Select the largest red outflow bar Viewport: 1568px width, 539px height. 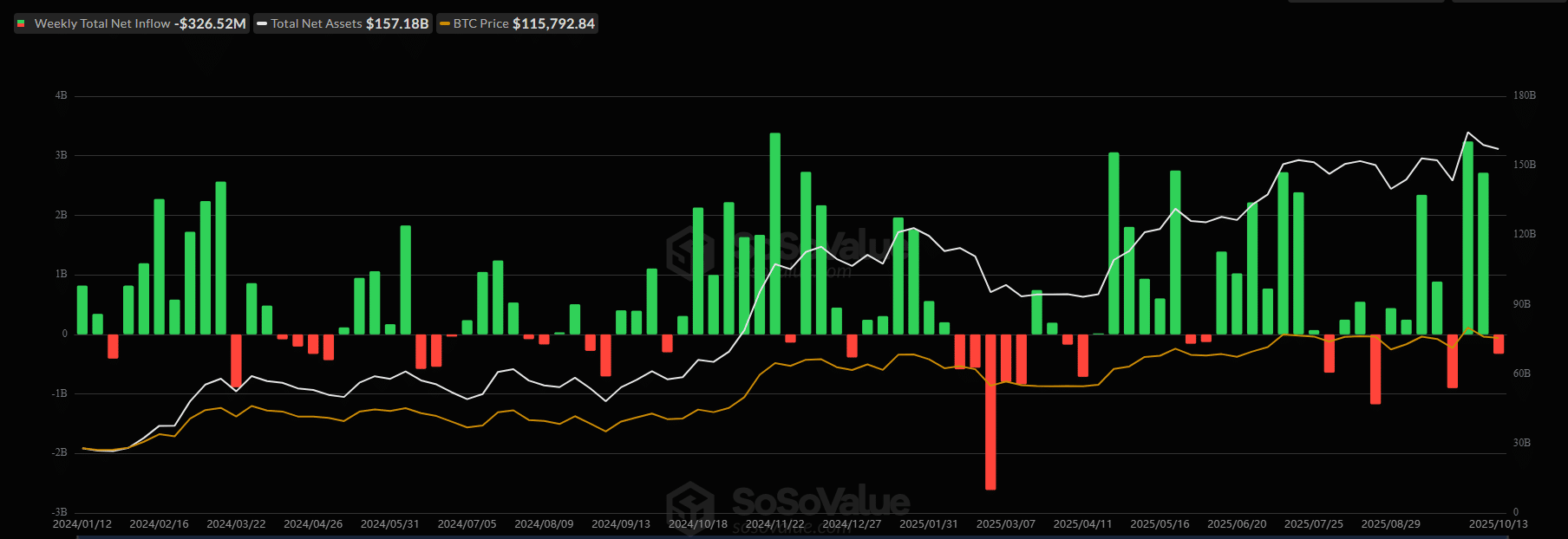click(990, 412)
